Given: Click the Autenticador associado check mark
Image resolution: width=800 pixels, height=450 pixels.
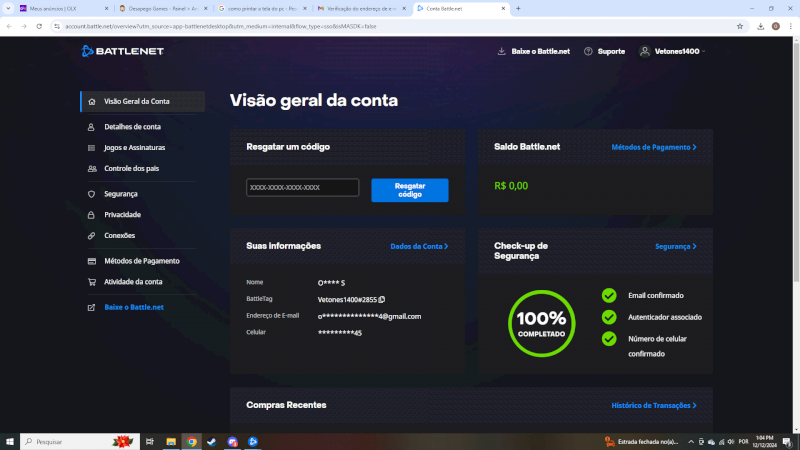Looking at the screenshot, I should coord(609,317).
